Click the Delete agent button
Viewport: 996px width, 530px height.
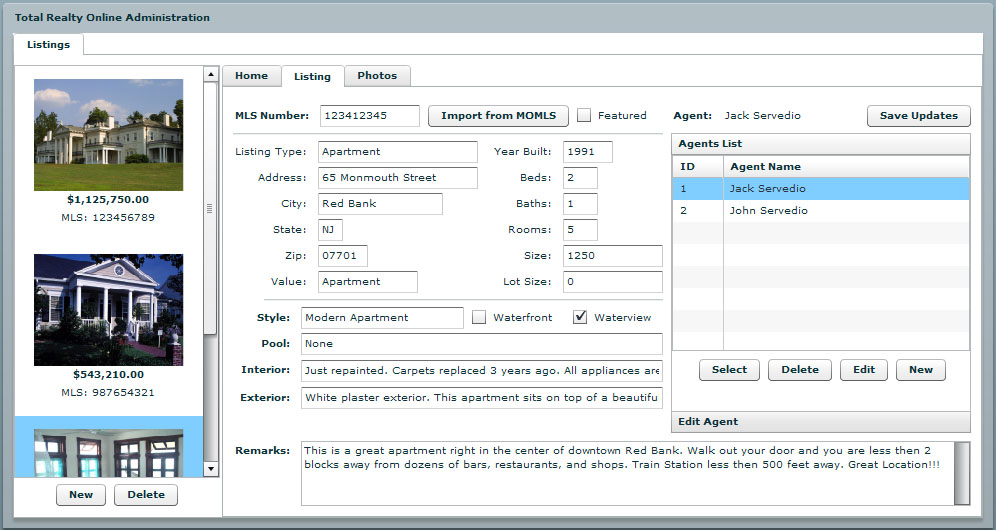(x=800, y=370)
